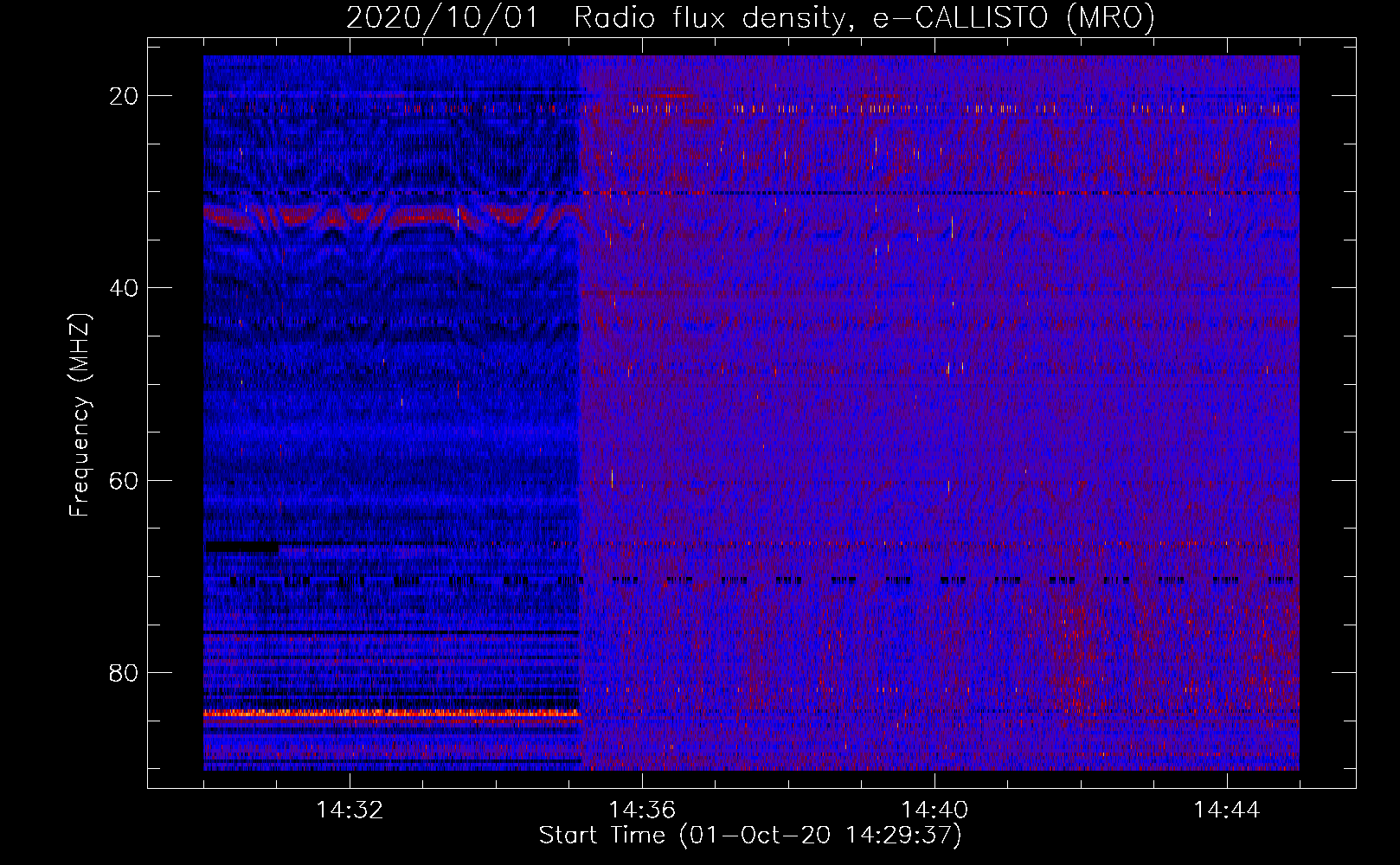Viewport: 1400px width, 865px height.
Task: Click the 20 MHz frequency tick label
Action: pyautogui.click(x=124, y=96)
